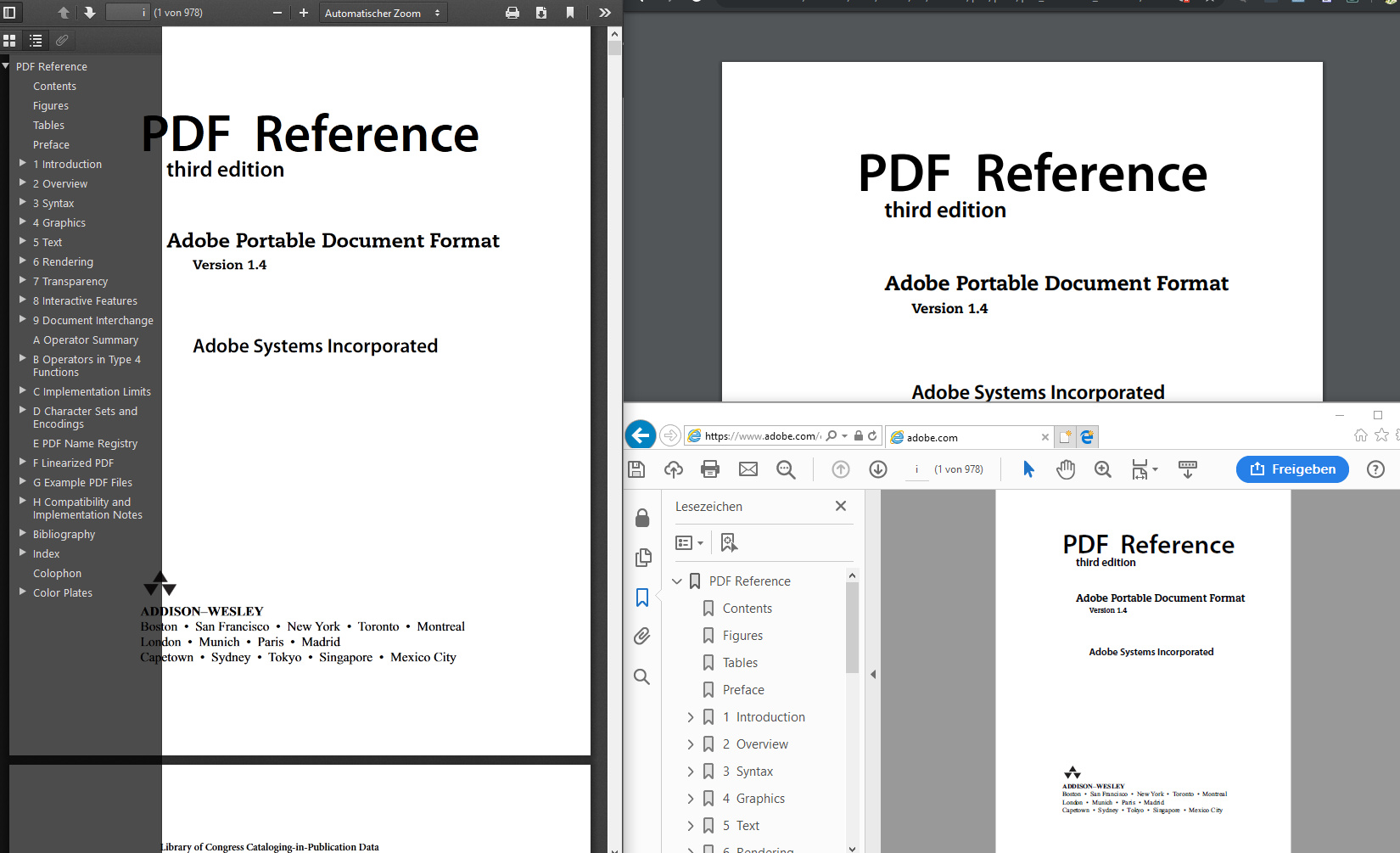Toggle the bookmarks panel in Acrobat sidebar

click(642, 598)
